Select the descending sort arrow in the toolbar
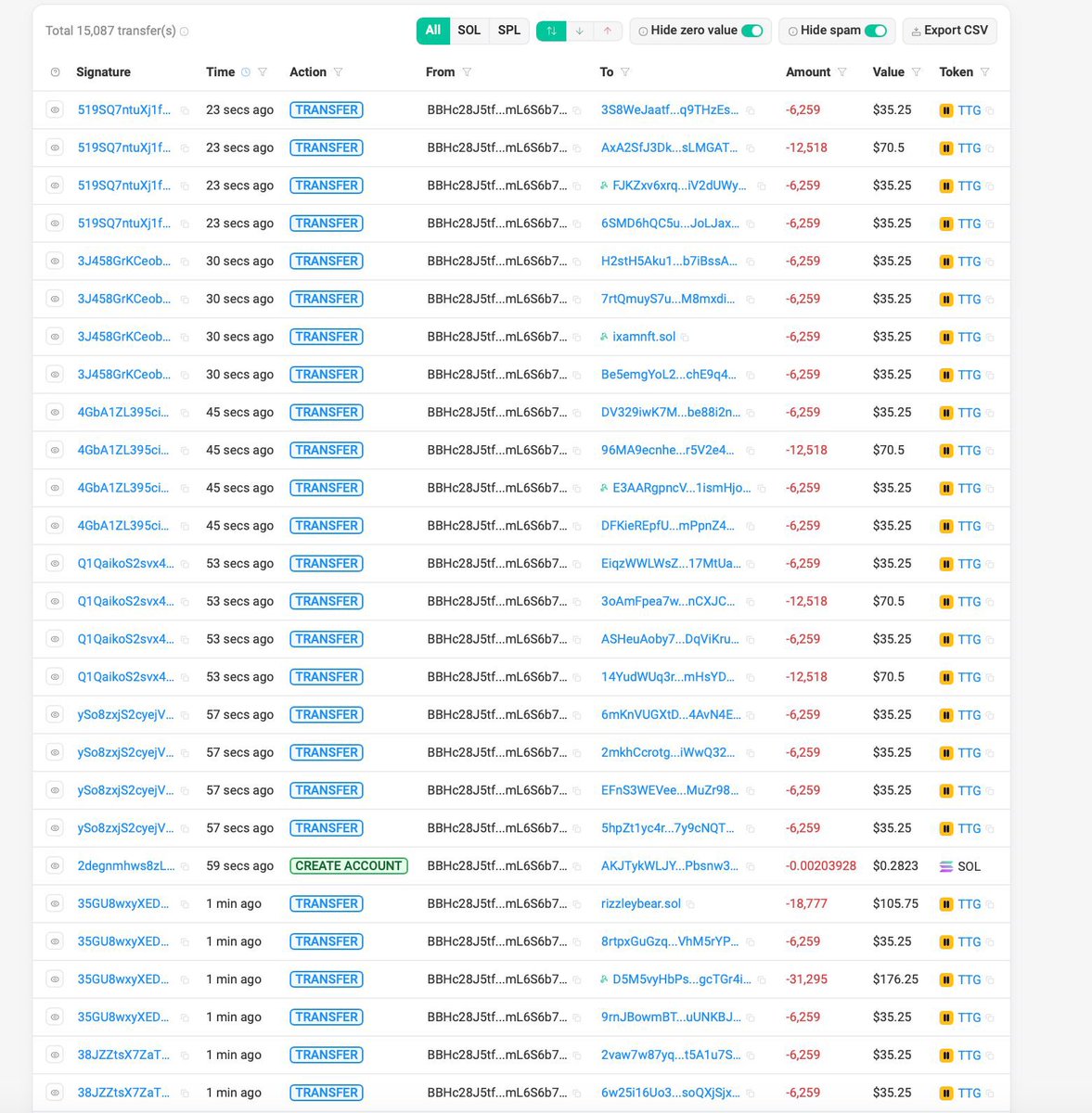This screenshot has width=1092, height=1113. (x=581, y=31)
